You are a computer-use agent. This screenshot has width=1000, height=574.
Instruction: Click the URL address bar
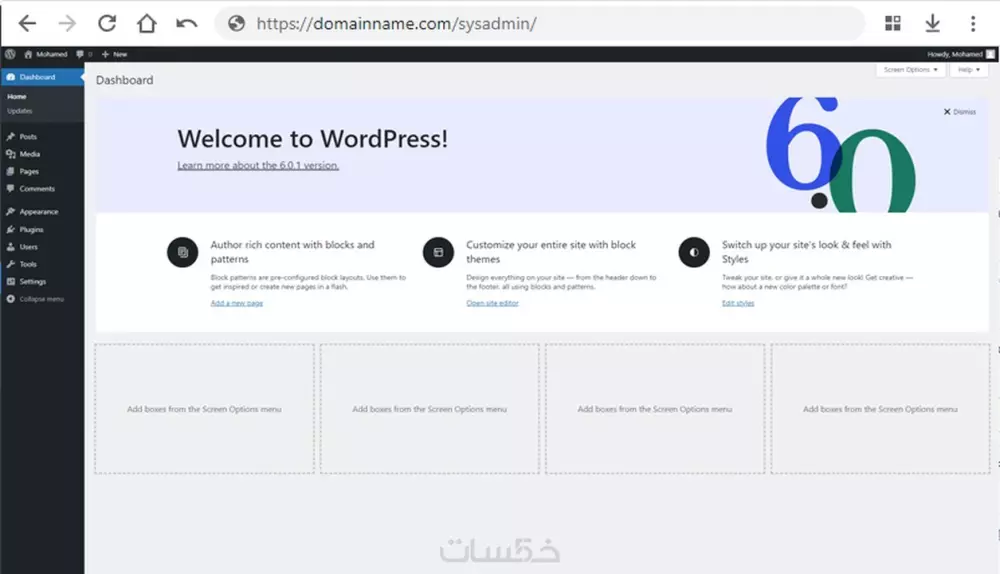pos(540,24)
